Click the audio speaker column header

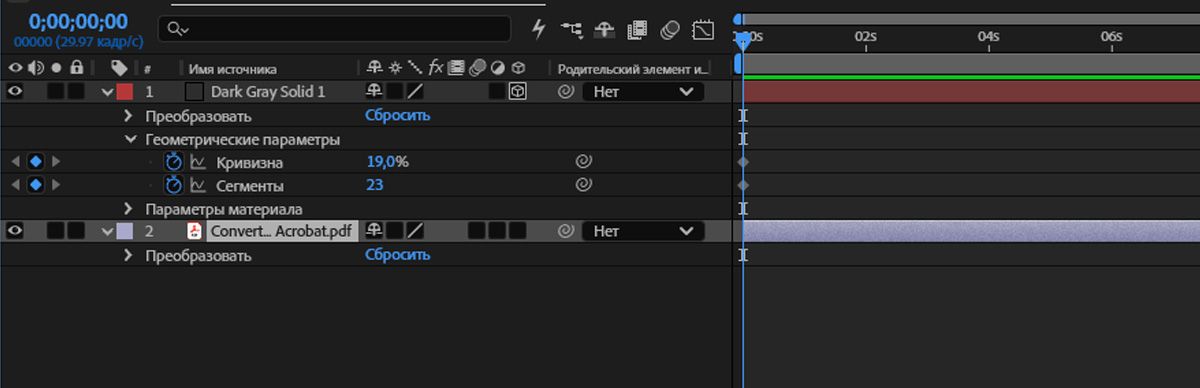[x=36, y=68]
